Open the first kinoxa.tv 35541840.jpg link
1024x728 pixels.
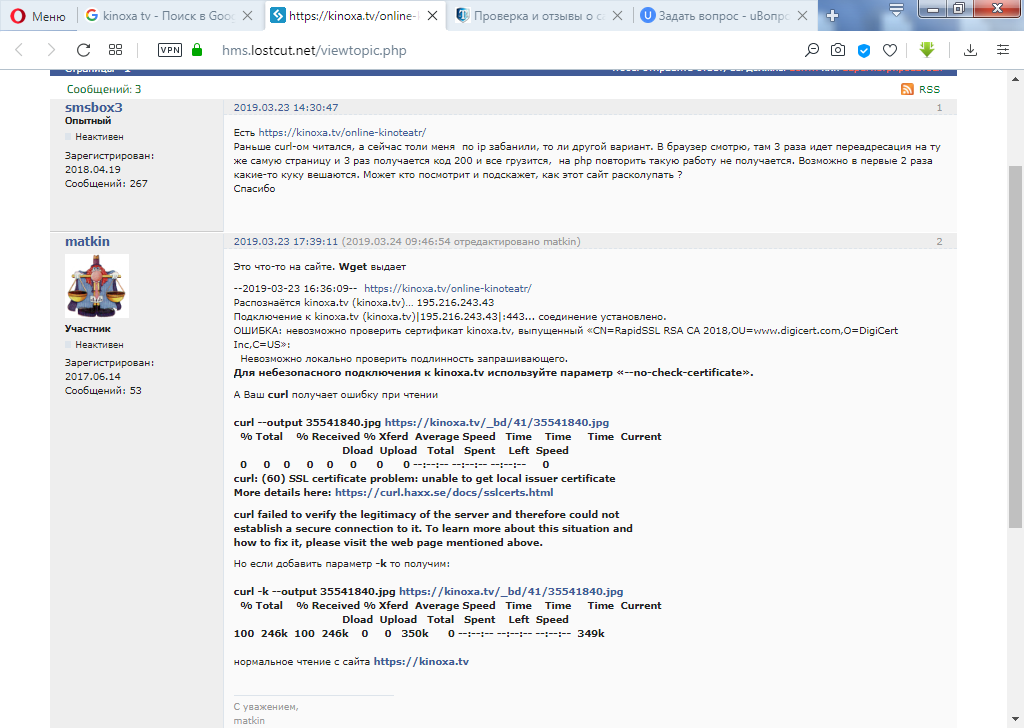tap(497, 422)
